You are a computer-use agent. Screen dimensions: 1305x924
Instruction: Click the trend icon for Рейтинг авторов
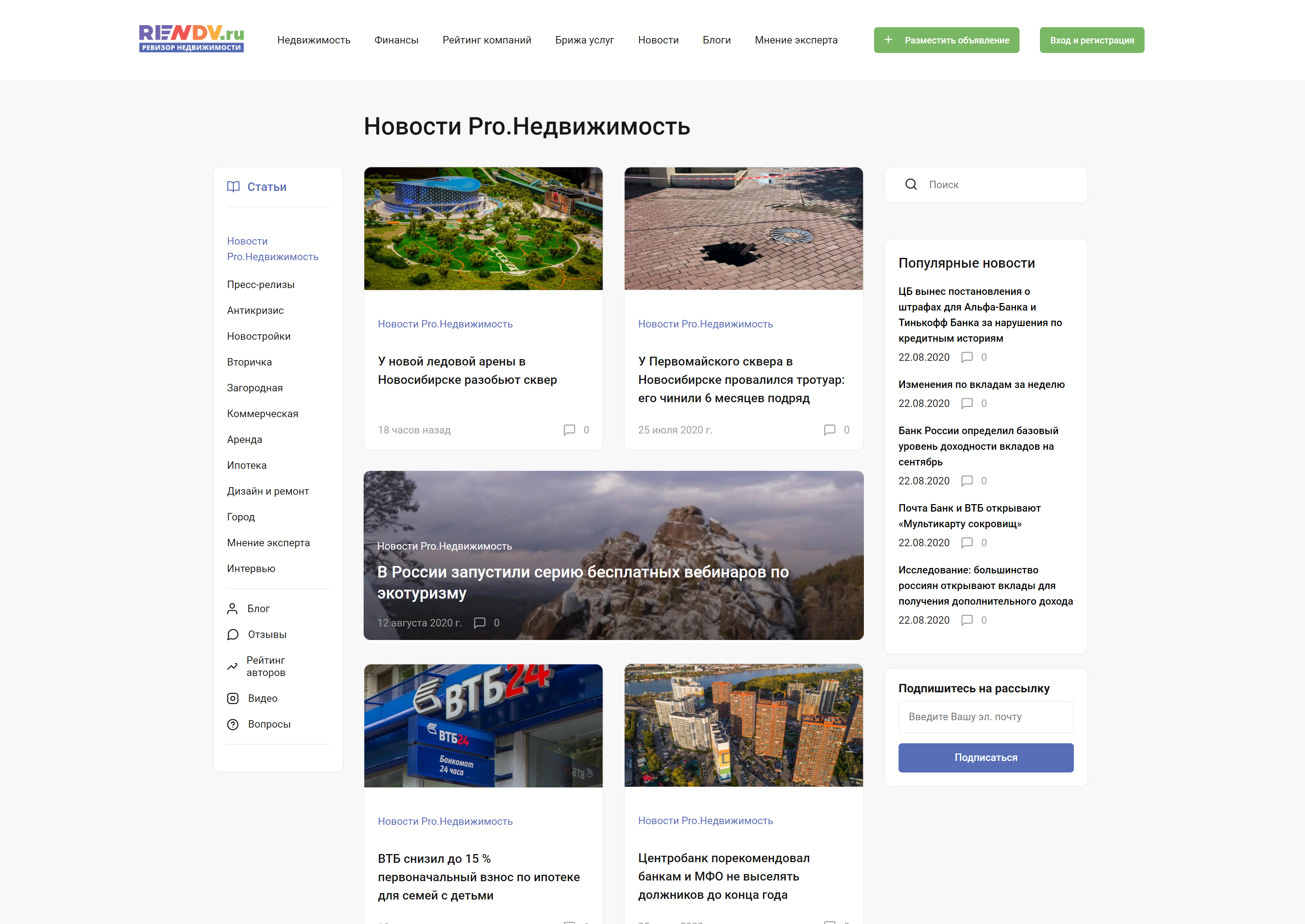click(x=232, y=666)
